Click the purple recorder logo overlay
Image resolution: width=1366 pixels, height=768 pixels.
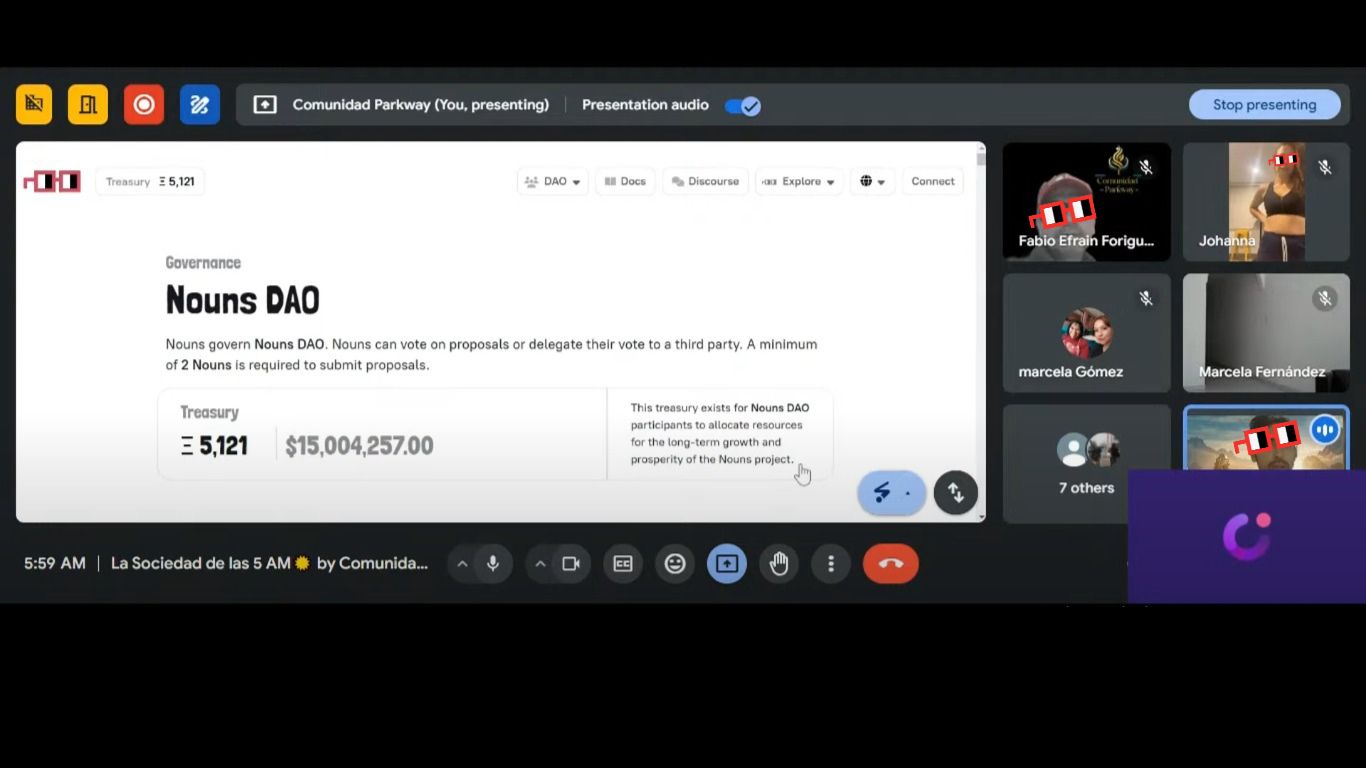(x=1247, y=536)
